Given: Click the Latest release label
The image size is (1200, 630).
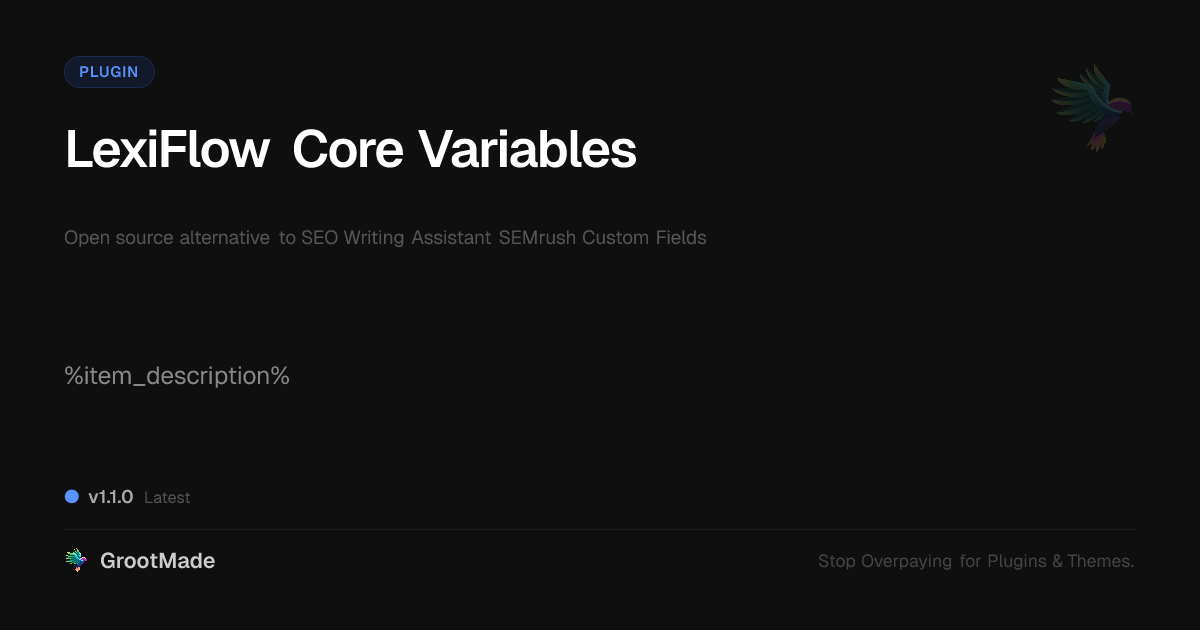Looking at the screenshot, I should (167, 497).
